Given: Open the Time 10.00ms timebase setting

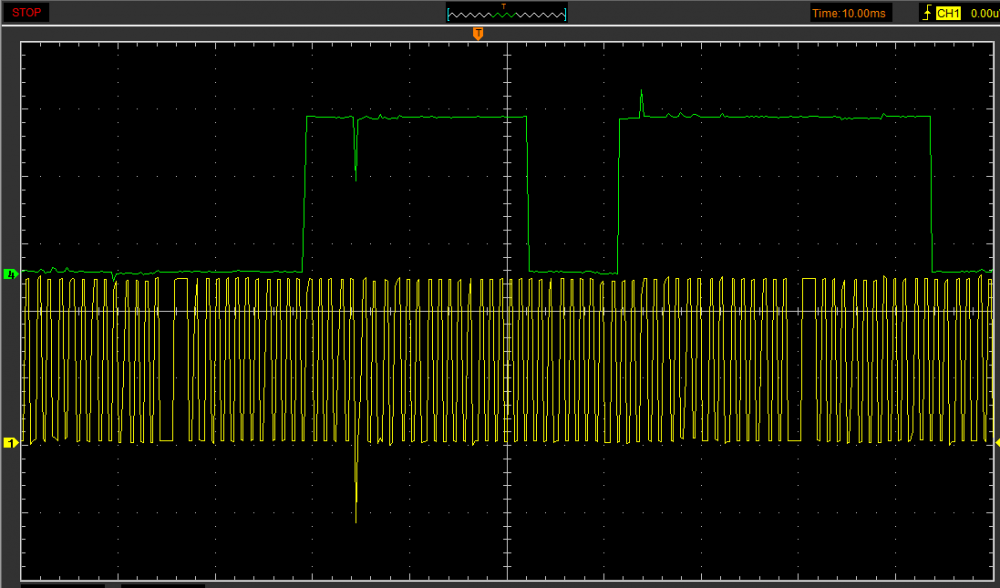Looking at the screenshot, I should pos(850,13).
